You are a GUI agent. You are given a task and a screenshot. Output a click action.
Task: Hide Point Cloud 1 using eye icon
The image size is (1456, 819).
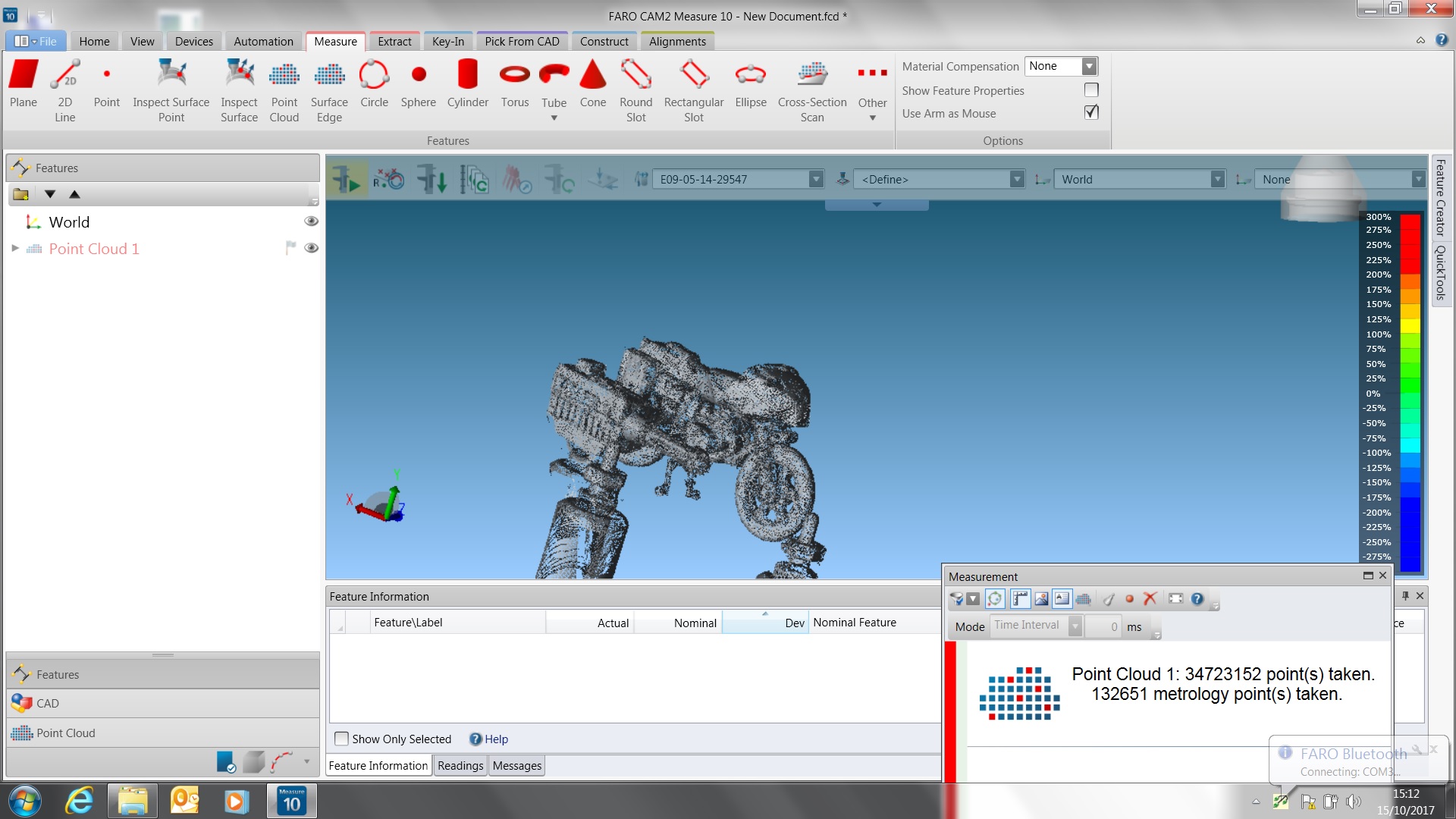click(311, 248)
